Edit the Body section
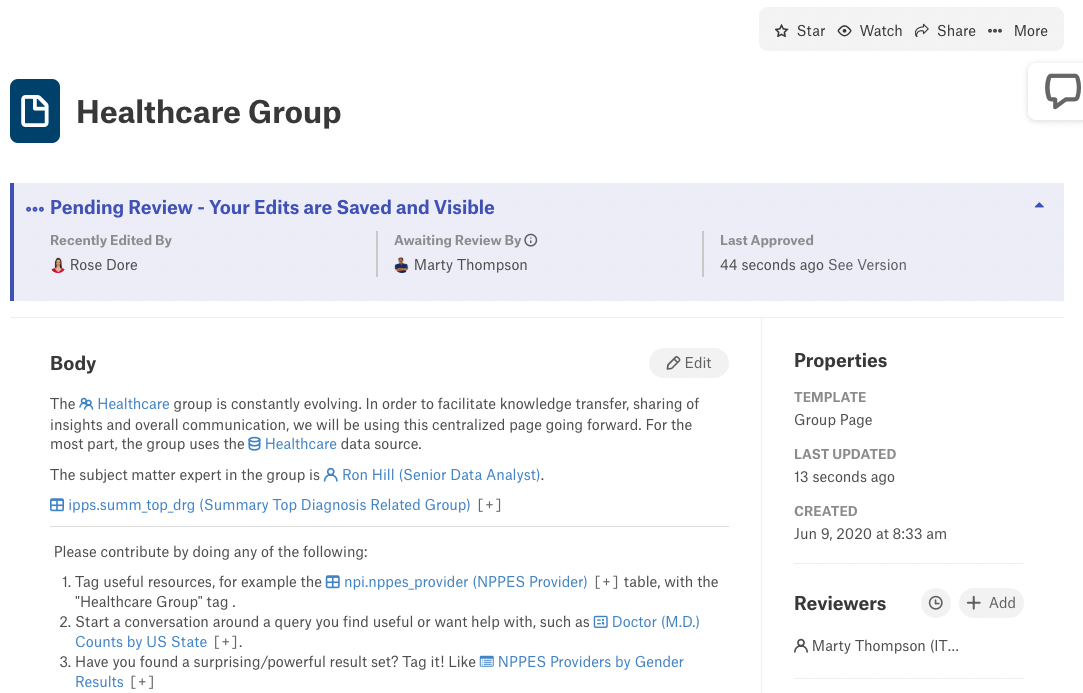 (x=689, y=363)
